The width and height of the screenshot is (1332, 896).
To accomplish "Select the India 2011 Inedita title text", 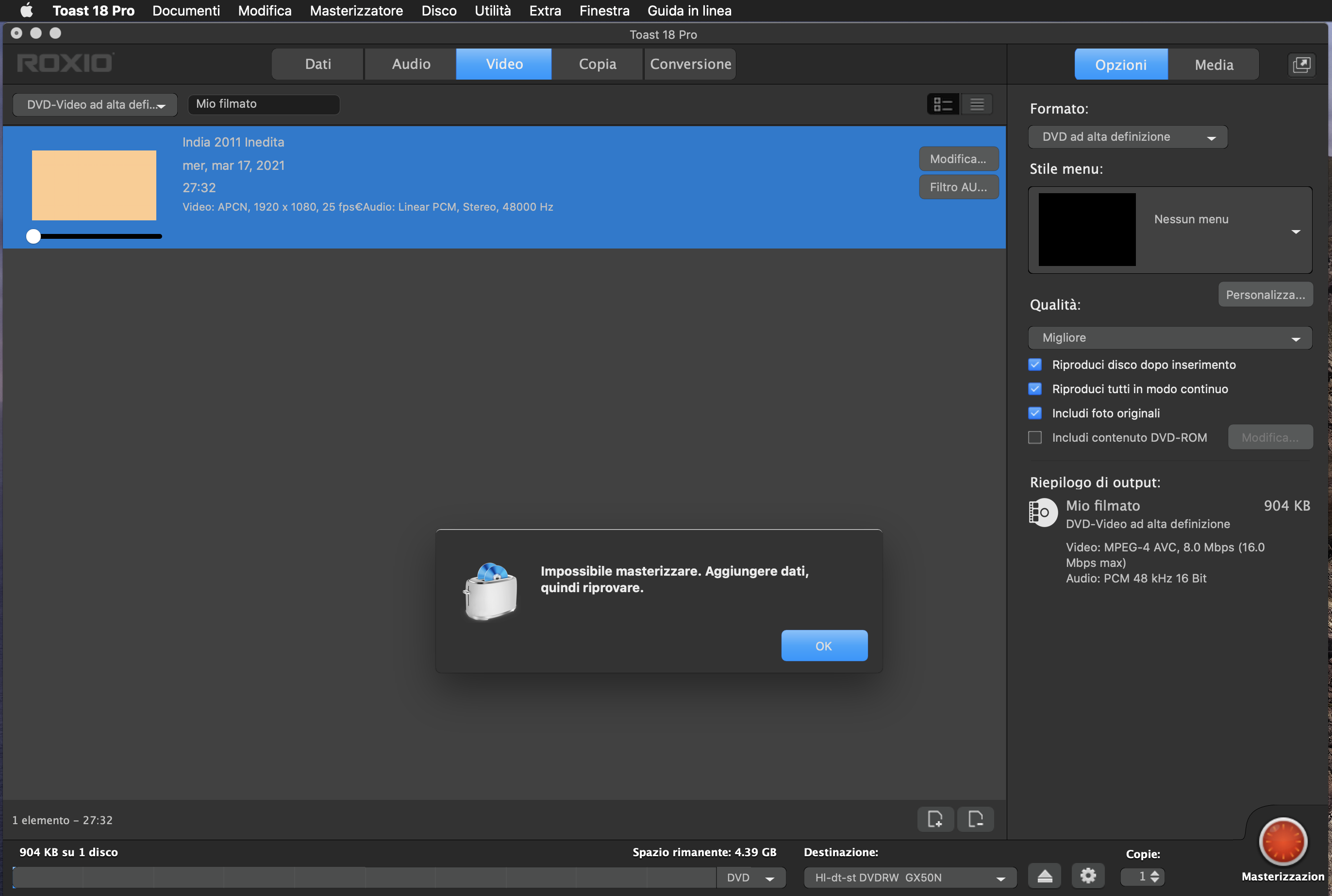I will coord(233,142).
